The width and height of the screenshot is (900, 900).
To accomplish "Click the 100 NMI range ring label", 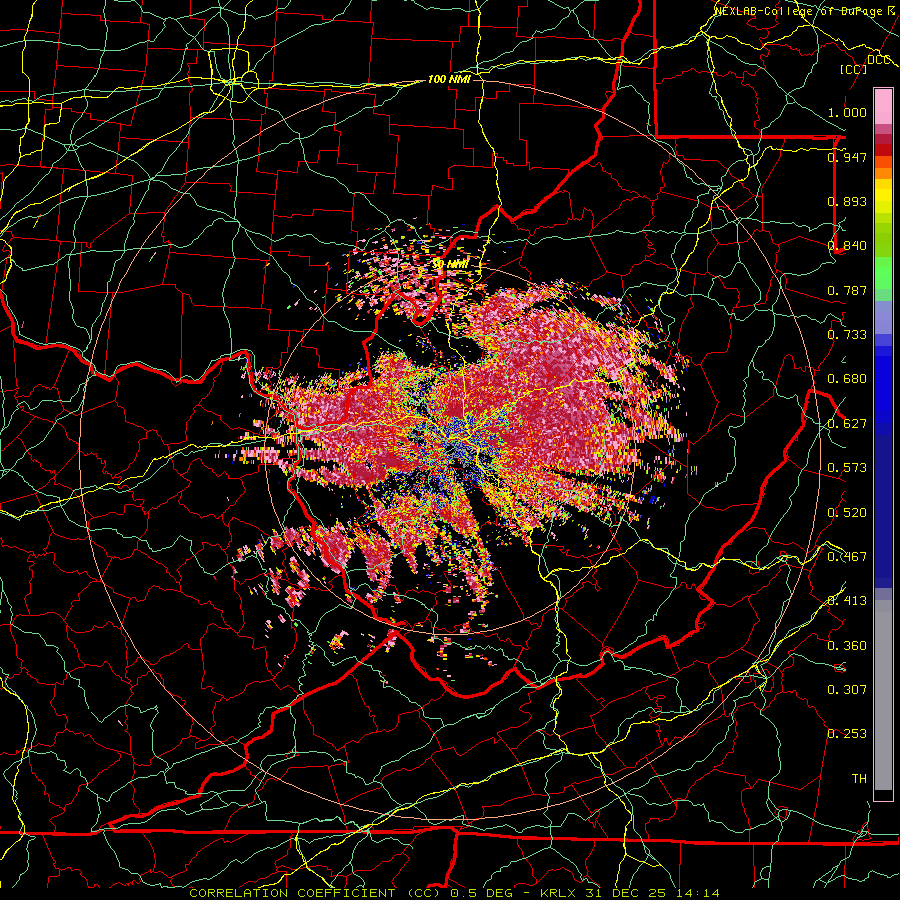I will 449,79.
